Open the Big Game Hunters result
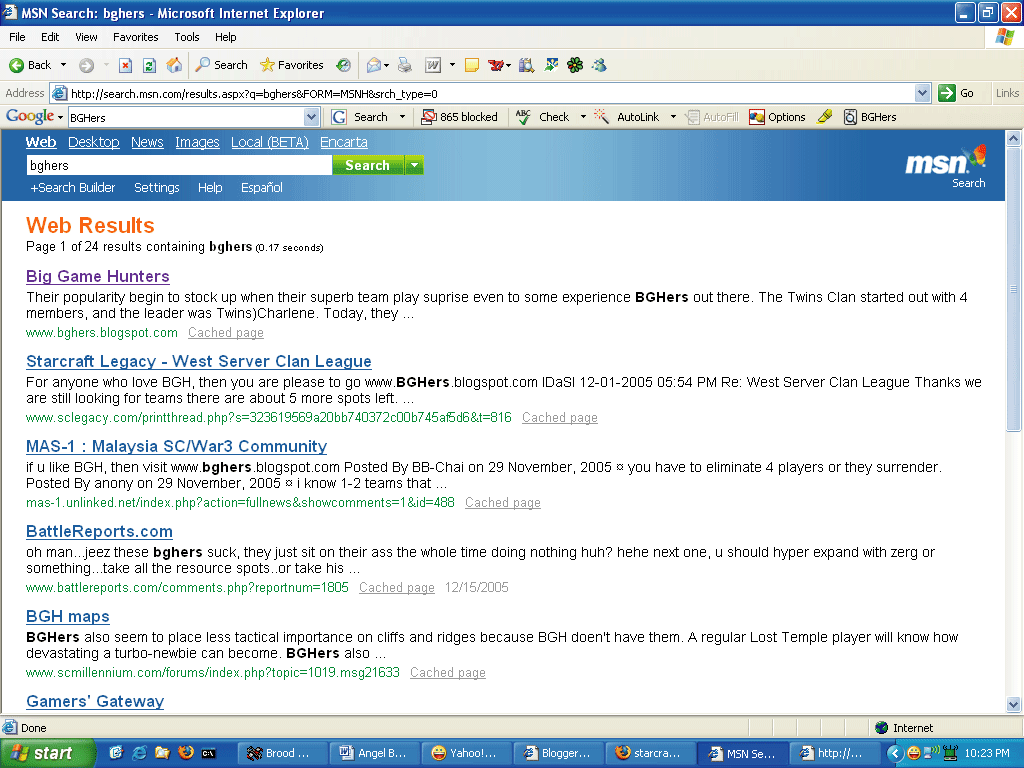This screenshot has width=1024, height=768. (98, 276)
